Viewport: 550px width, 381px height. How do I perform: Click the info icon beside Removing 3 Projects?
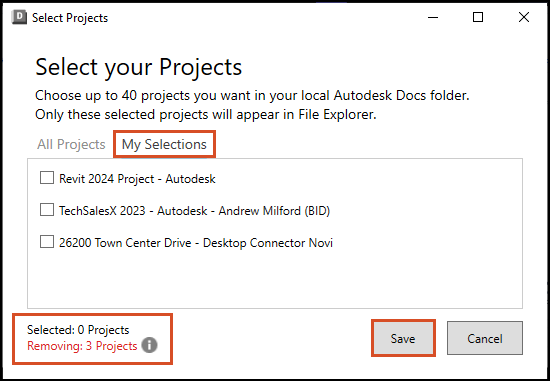click(x=149, y=345)
